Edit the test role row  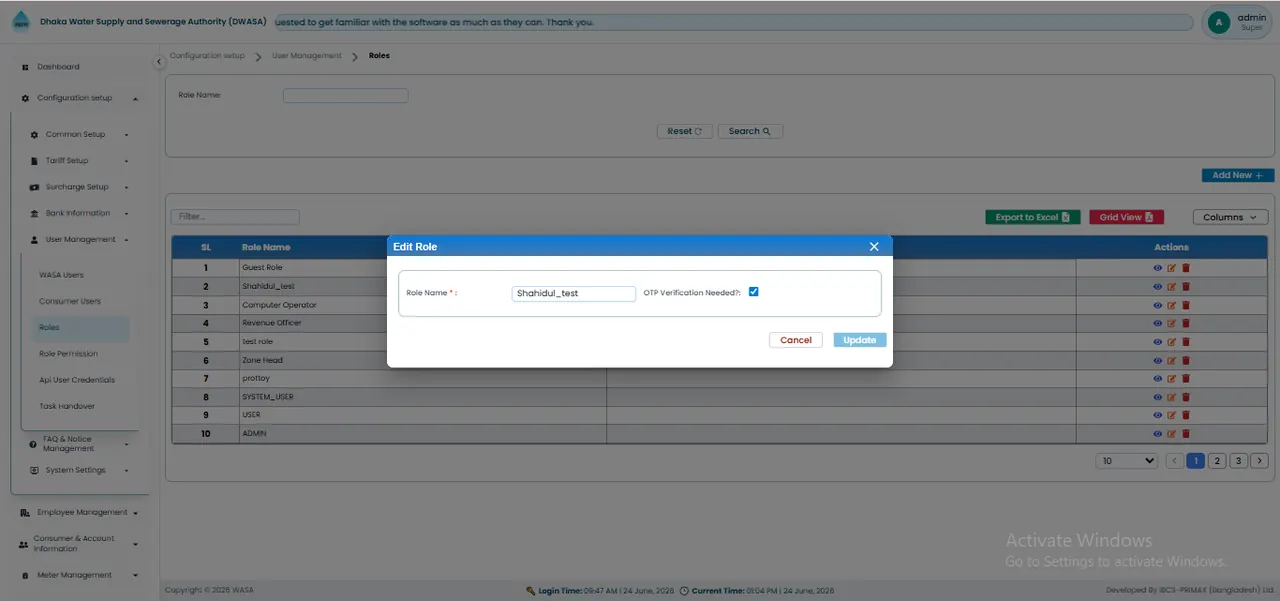pos(1172,341)
